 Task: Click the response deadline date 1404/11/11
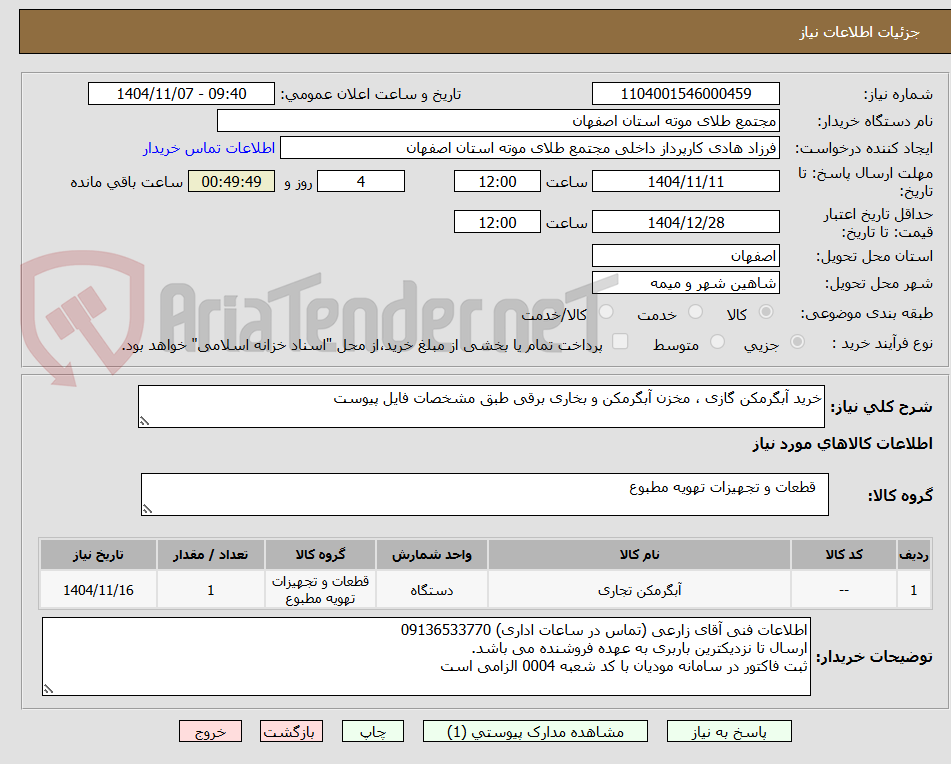[x=685, y=181]
